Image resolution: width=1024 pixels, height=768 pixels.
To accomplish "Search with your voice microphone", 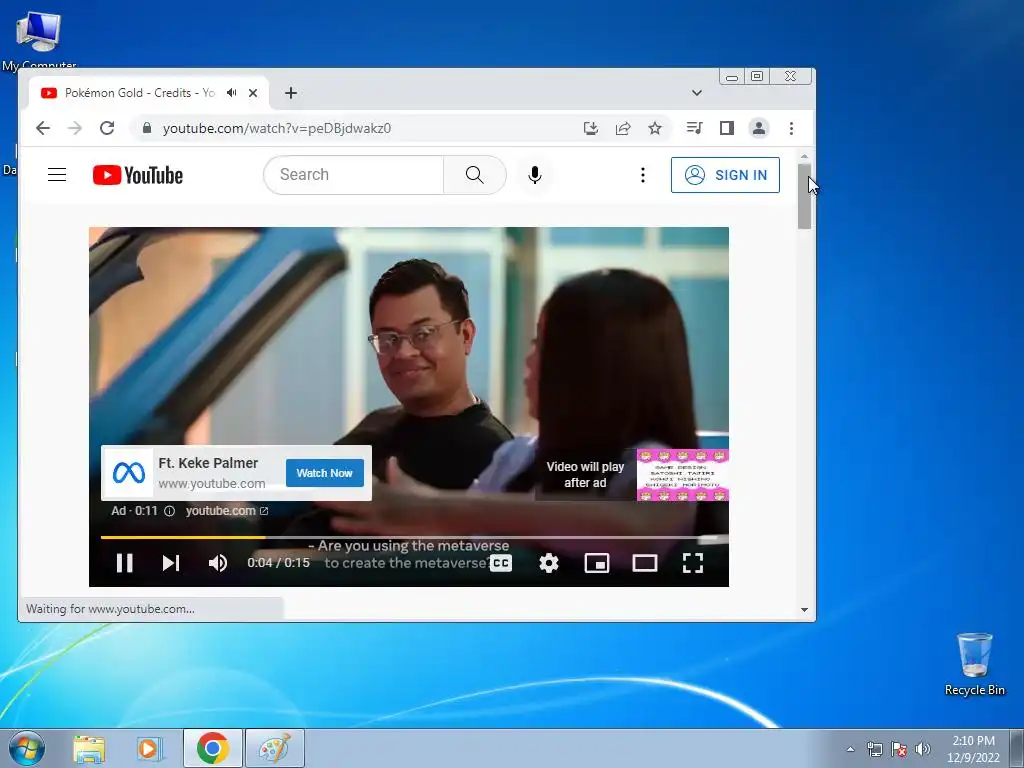I will point(534,174).
